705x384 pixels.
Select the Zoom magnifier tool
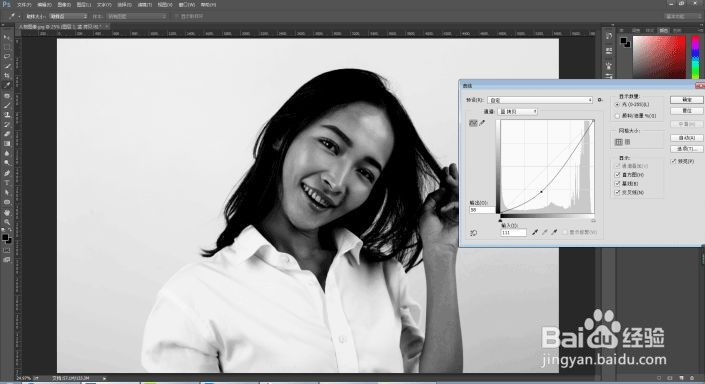(x=7, y=222)
